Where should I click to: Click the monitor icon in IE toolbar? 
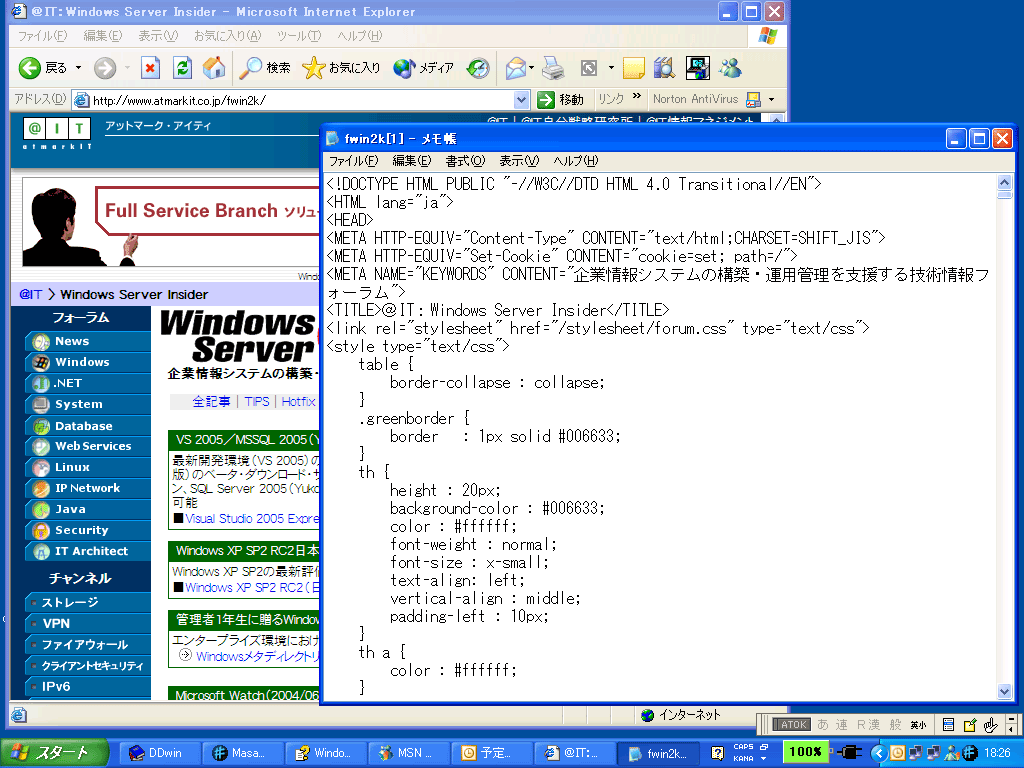697,67
